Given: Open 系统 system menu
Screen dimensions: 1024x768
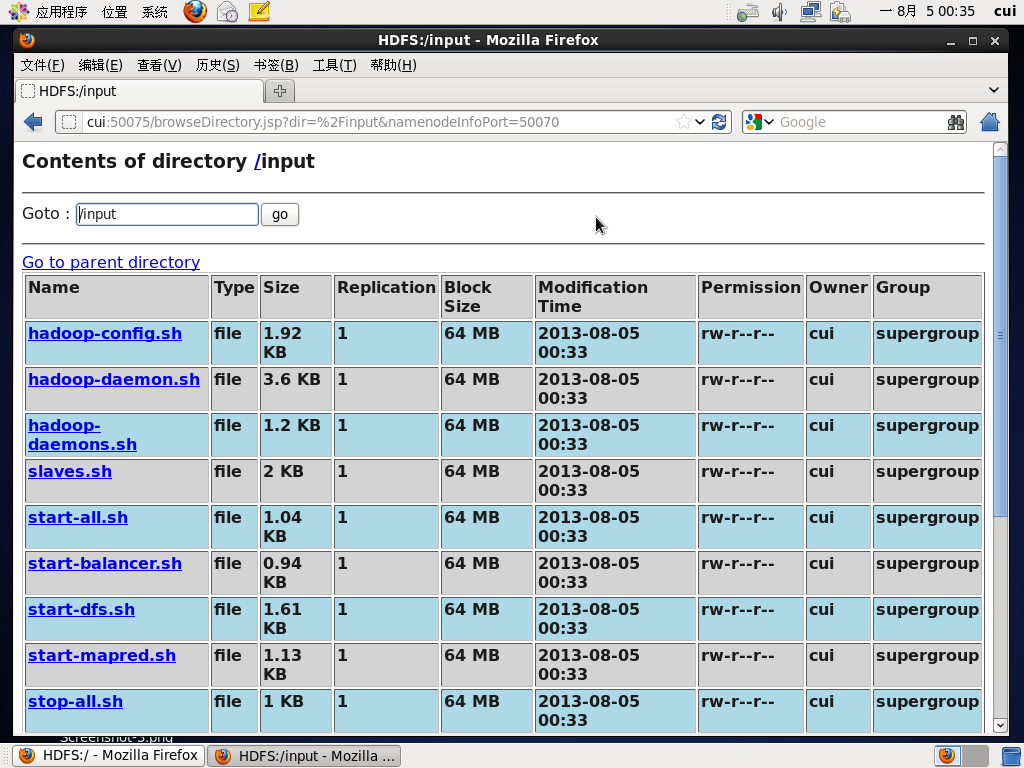Looking at the screenshot, I should [x=155, y=12].
